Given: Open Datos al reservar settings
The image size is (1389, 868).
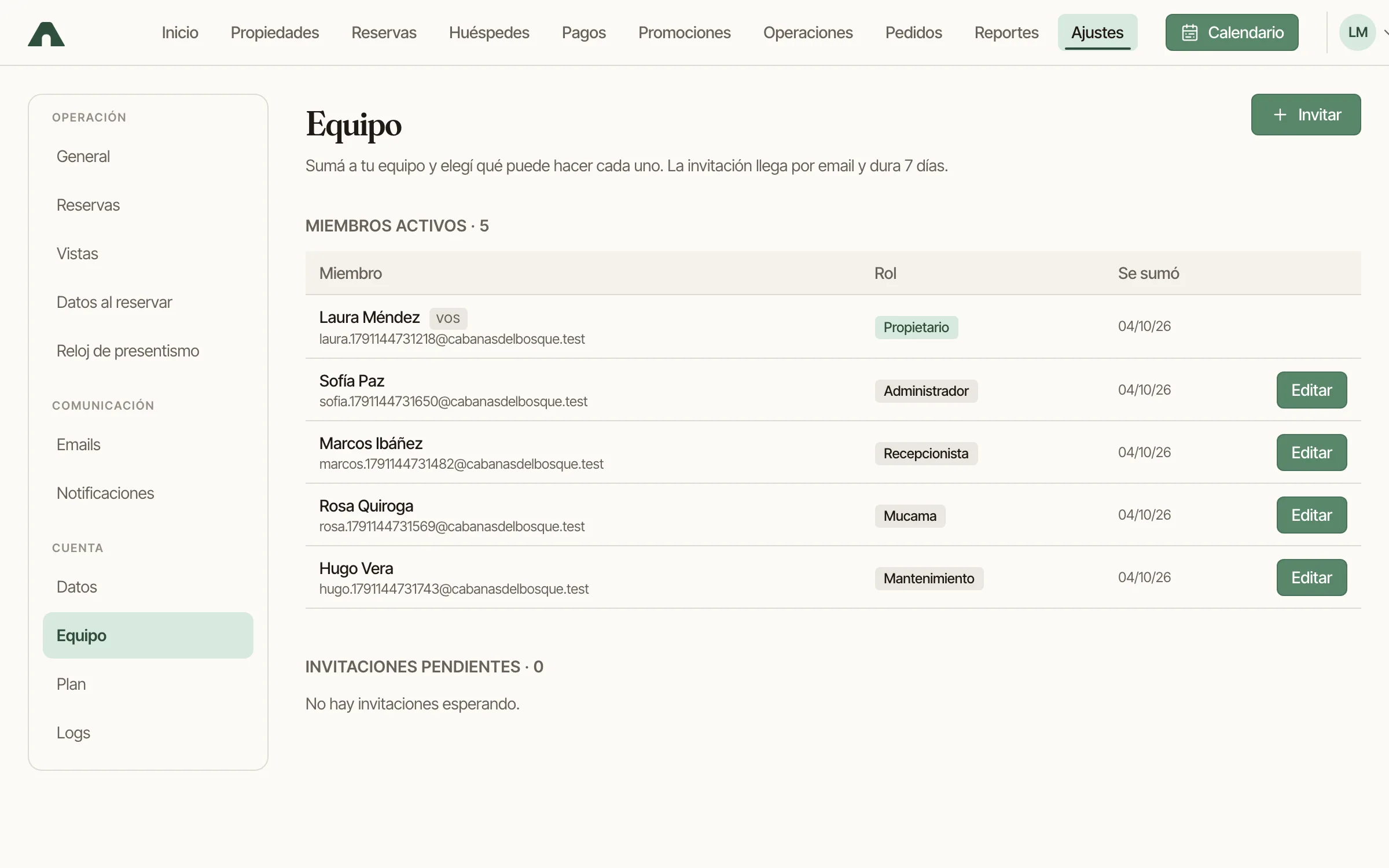Looking at the screenshot, I should [x=148, y=302].
